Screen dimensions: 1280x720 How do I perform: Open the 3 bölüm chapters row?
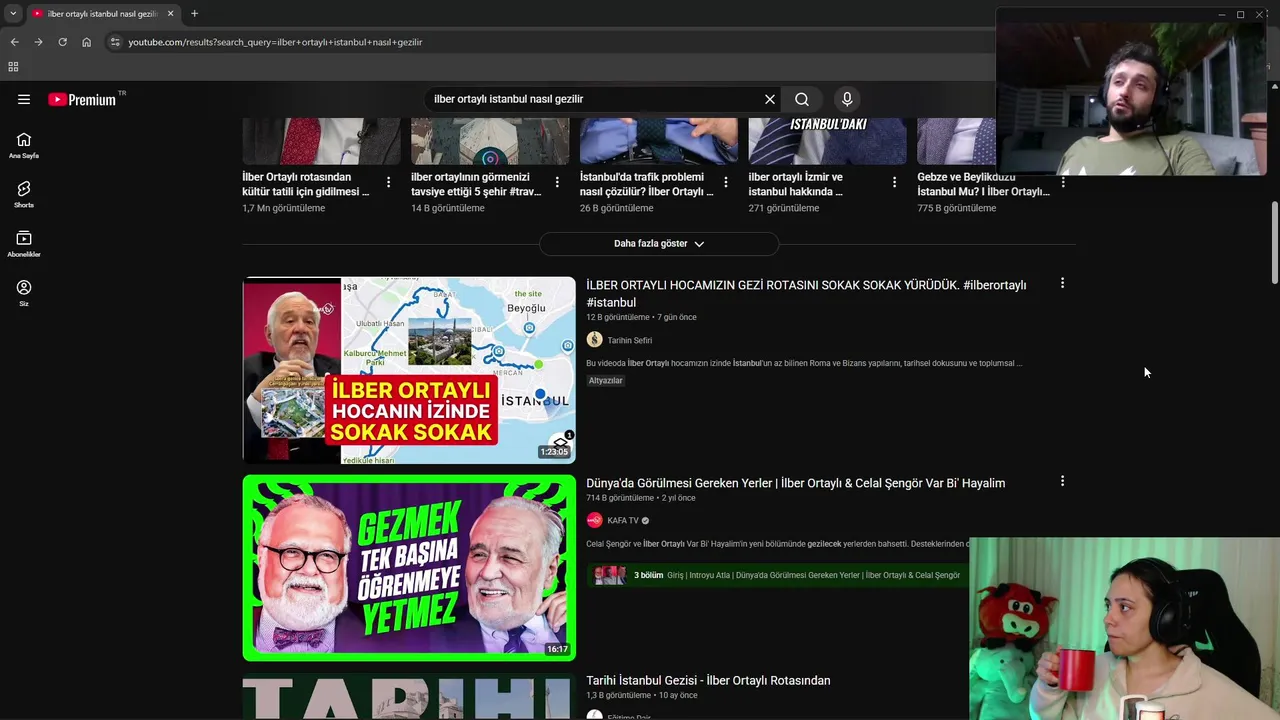click(777, 575)
